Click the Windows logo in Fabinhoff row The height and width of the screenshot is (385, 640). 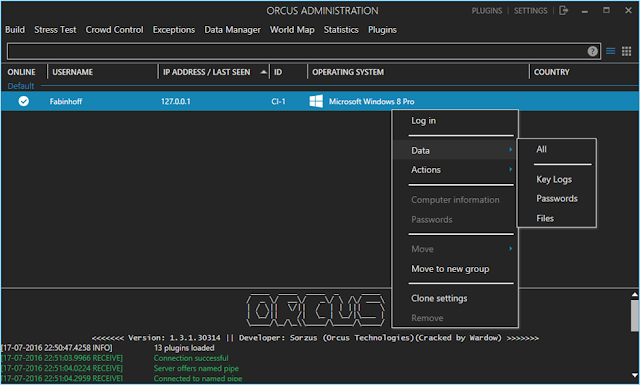[316, 101]
